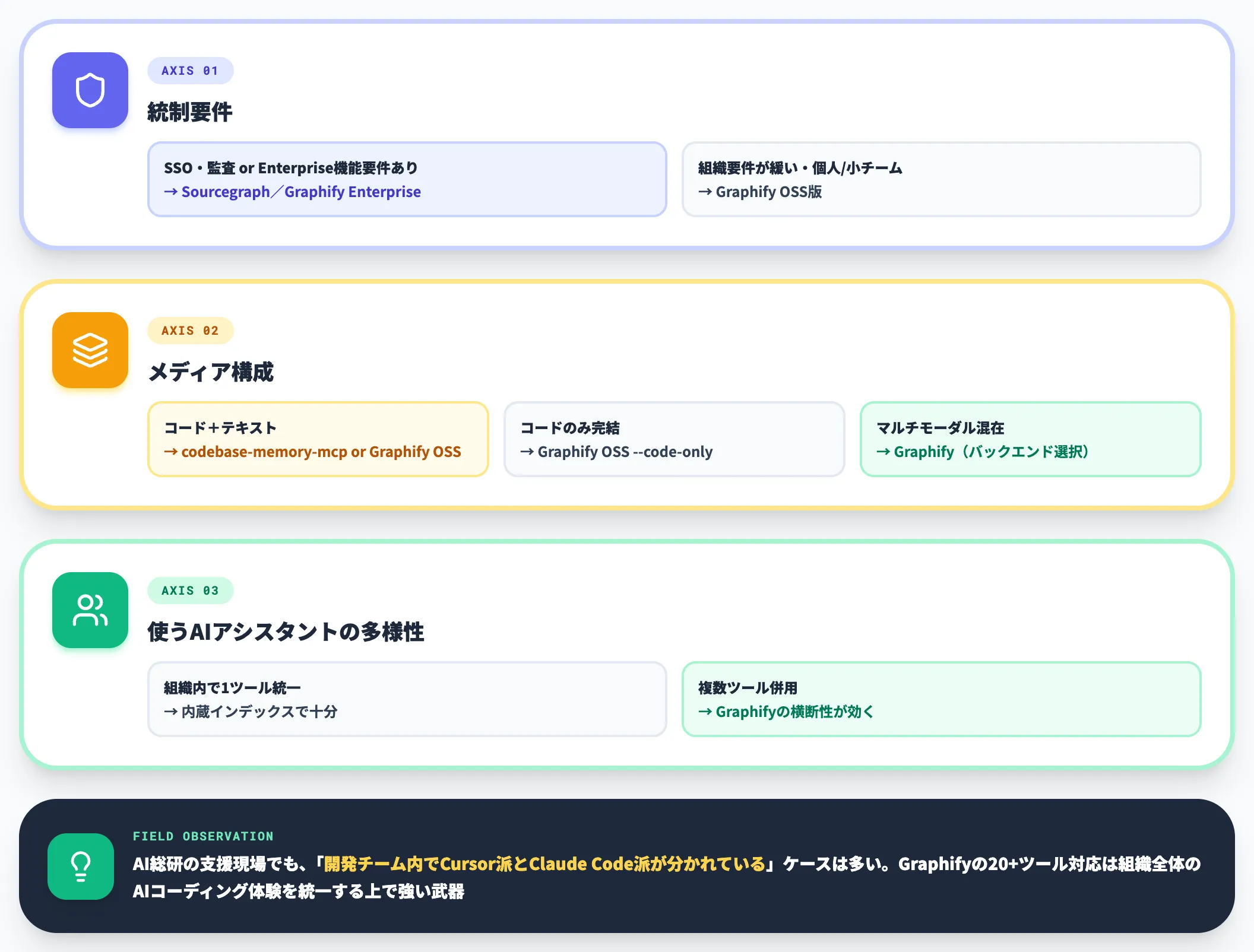Click the purple shield icon for 統制要件
Screen dimensions: 1254x952
pos(90,90)
